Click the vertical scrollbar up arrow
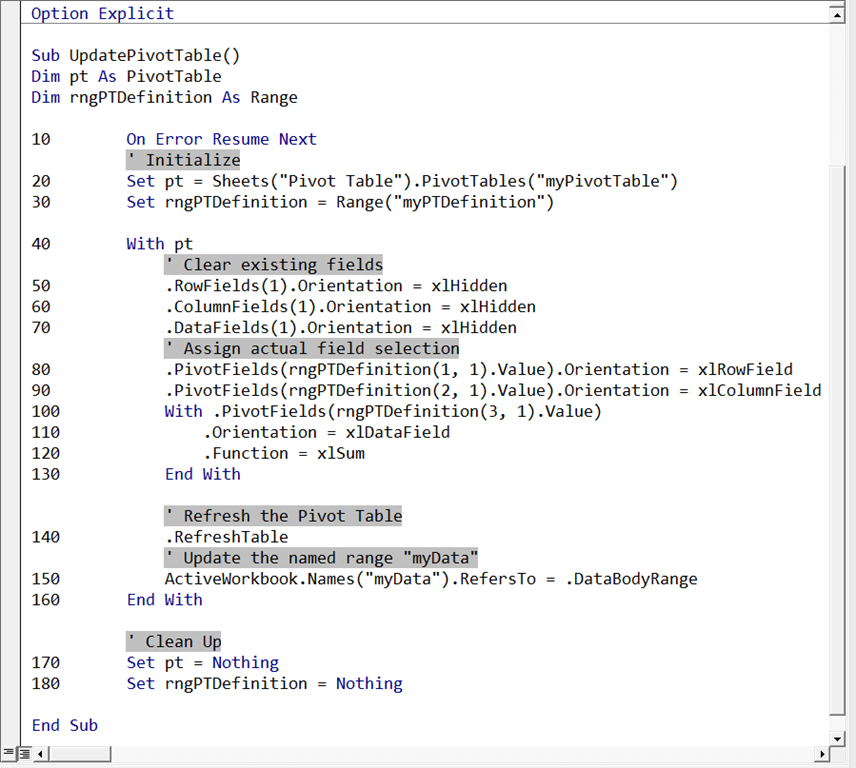Image resolution: width=856 pixels, height=768 pixels. coord(836,15)
